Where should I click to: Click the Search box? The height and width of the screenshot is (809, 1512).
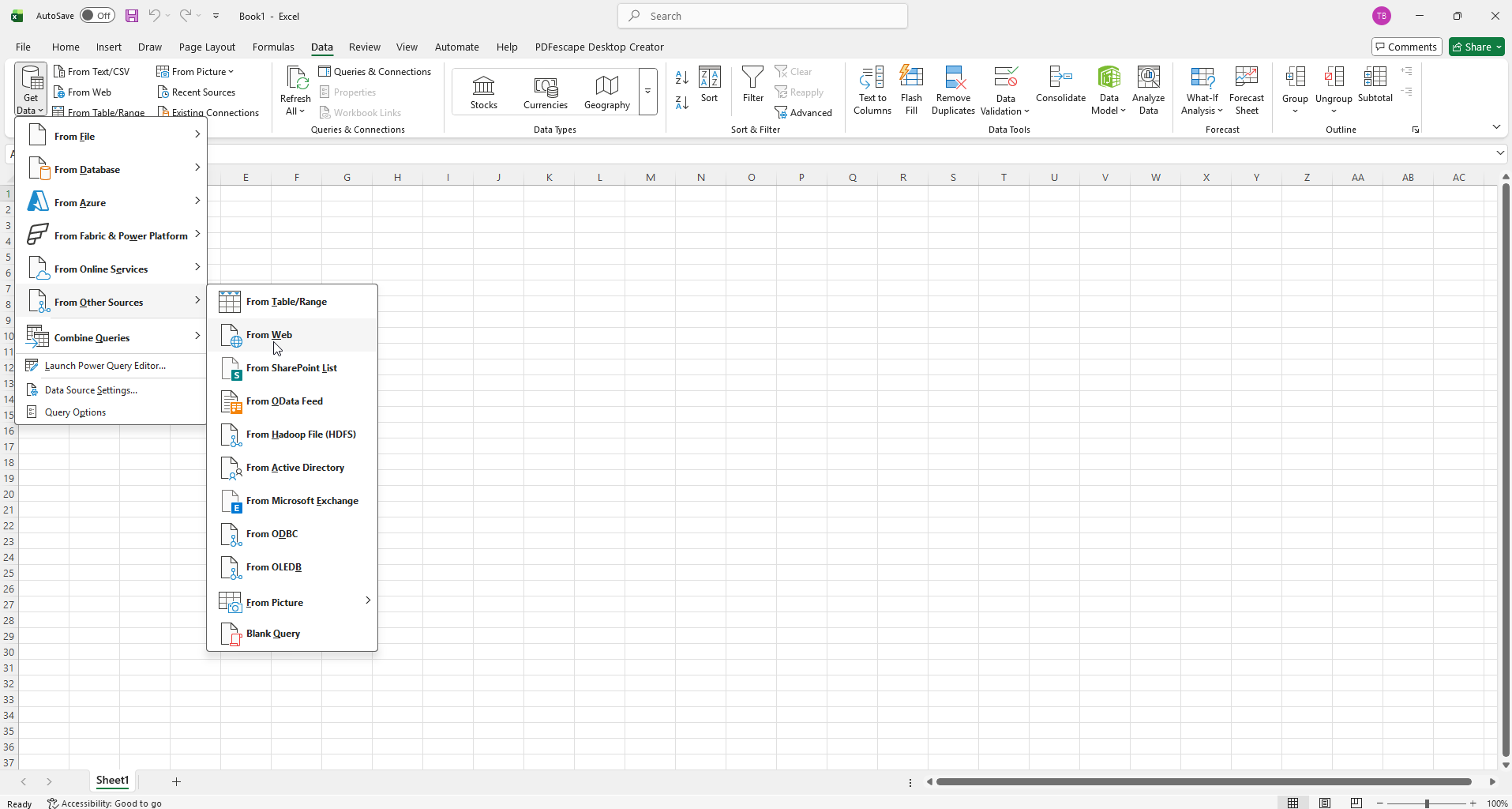point(763,16)
